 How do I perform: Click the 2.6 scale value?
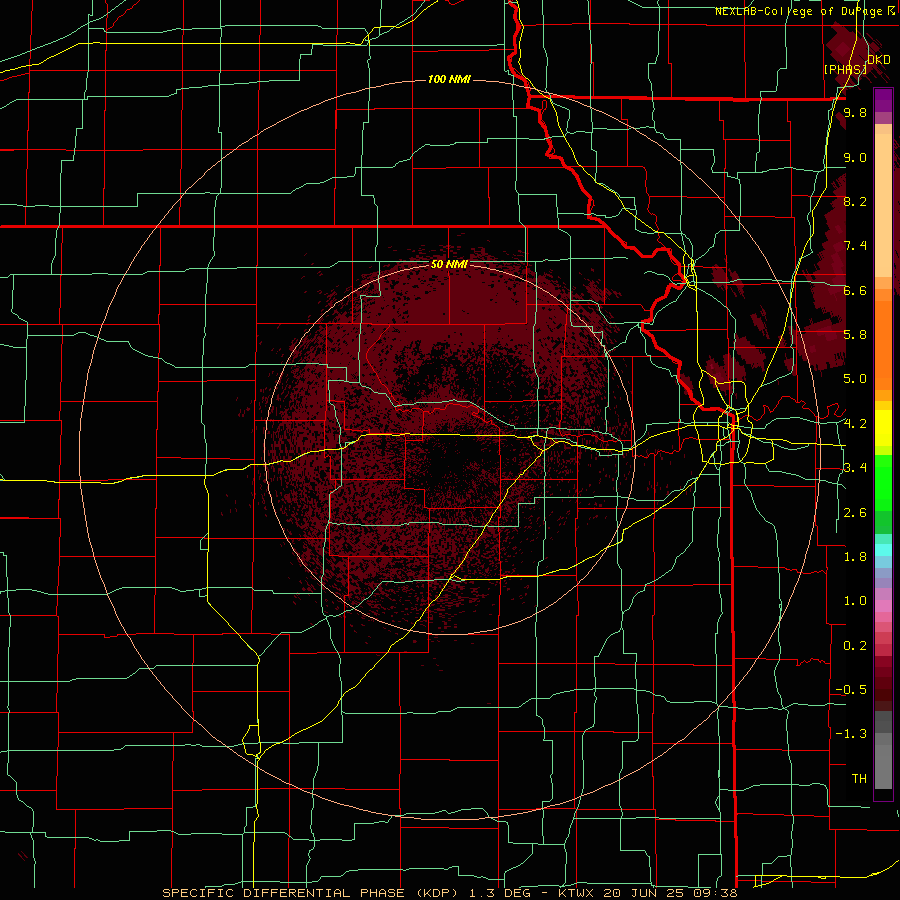[x=855, y=513]
